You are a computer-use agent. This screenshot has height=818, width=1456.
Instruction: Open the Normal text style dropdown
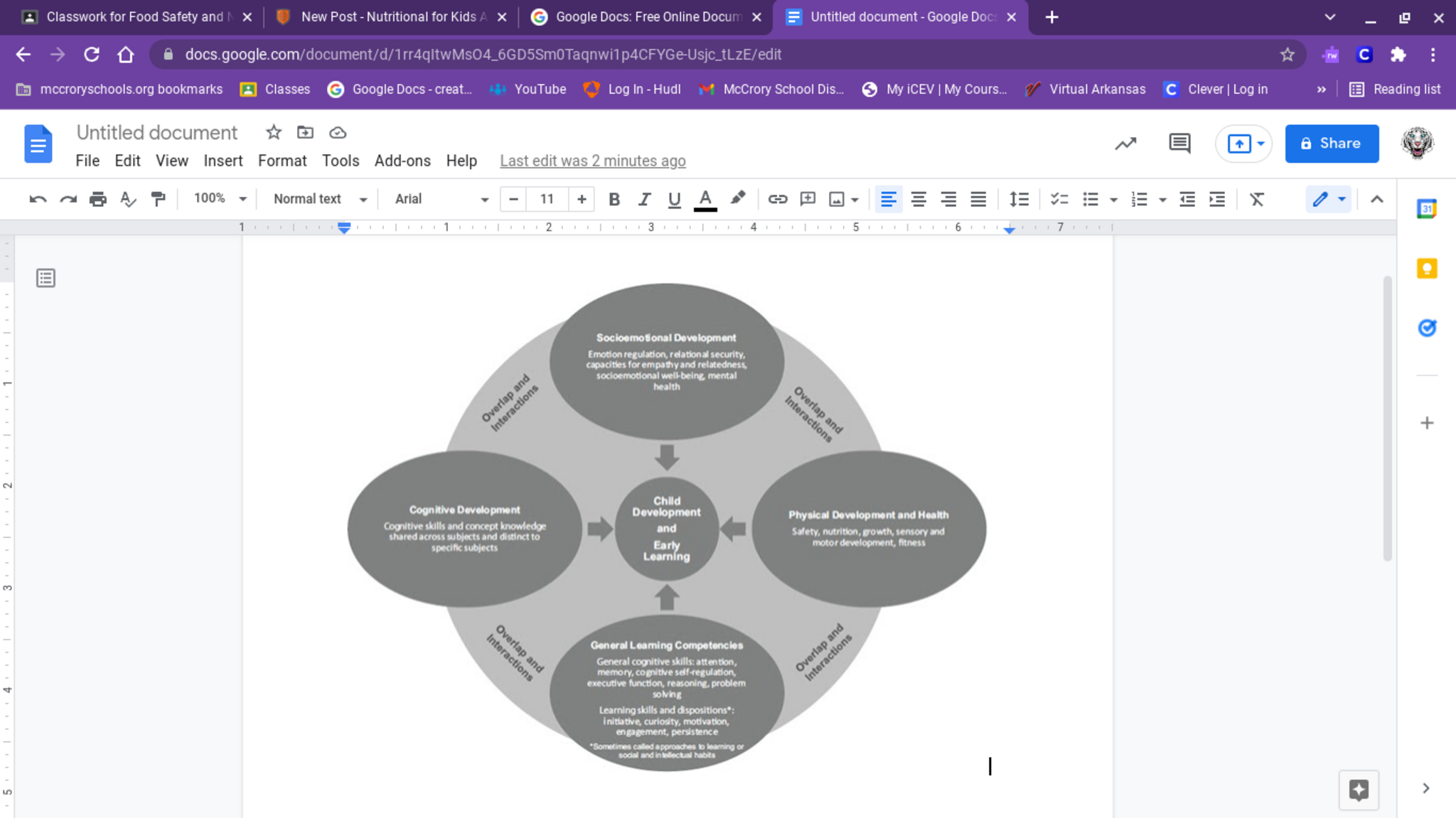click(319, 199)
